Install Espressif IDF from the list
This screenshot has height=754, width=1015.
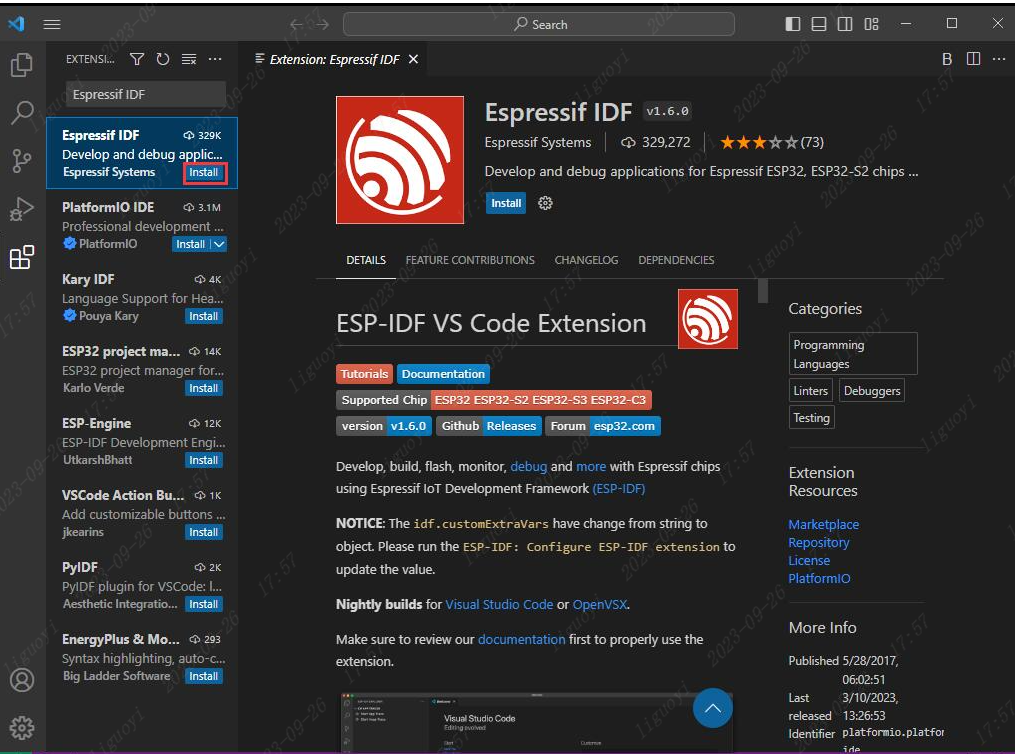click(x=204, y=173)
